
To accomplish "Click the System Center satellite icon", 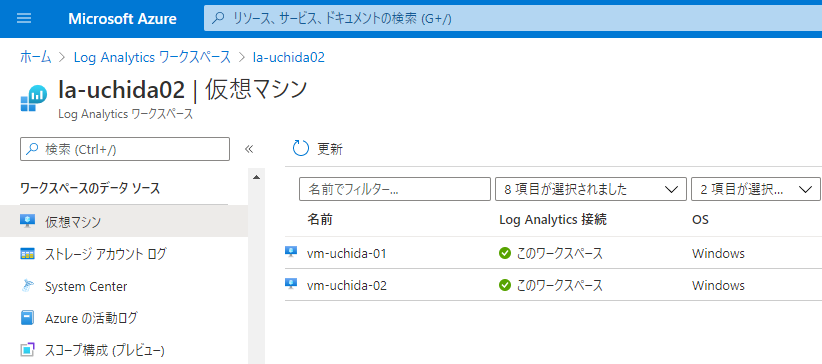I will [27, 286].
